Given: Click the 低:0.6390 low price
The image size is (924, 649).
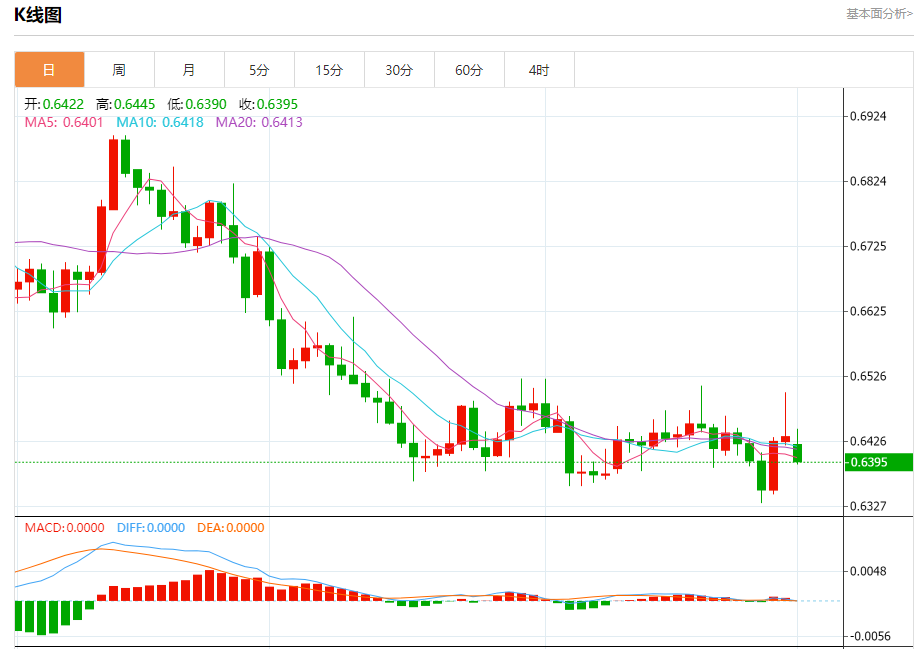Looking at the screenshot, I should point(197,104).
